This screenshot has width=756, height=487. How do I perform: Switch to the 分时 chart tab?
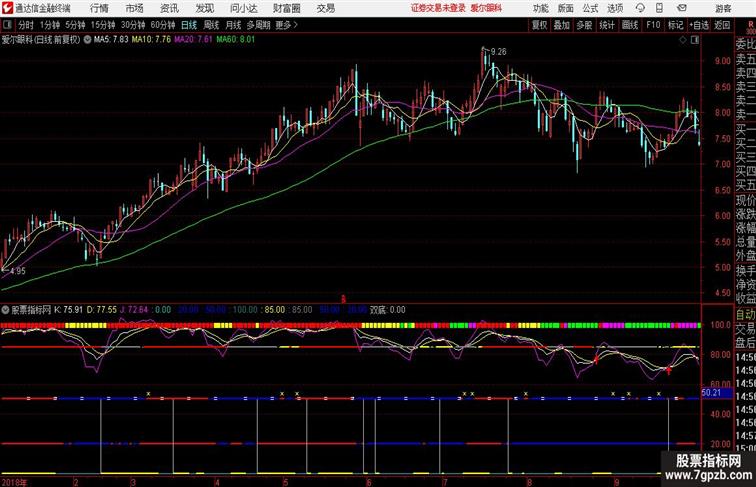click(26, 25)
